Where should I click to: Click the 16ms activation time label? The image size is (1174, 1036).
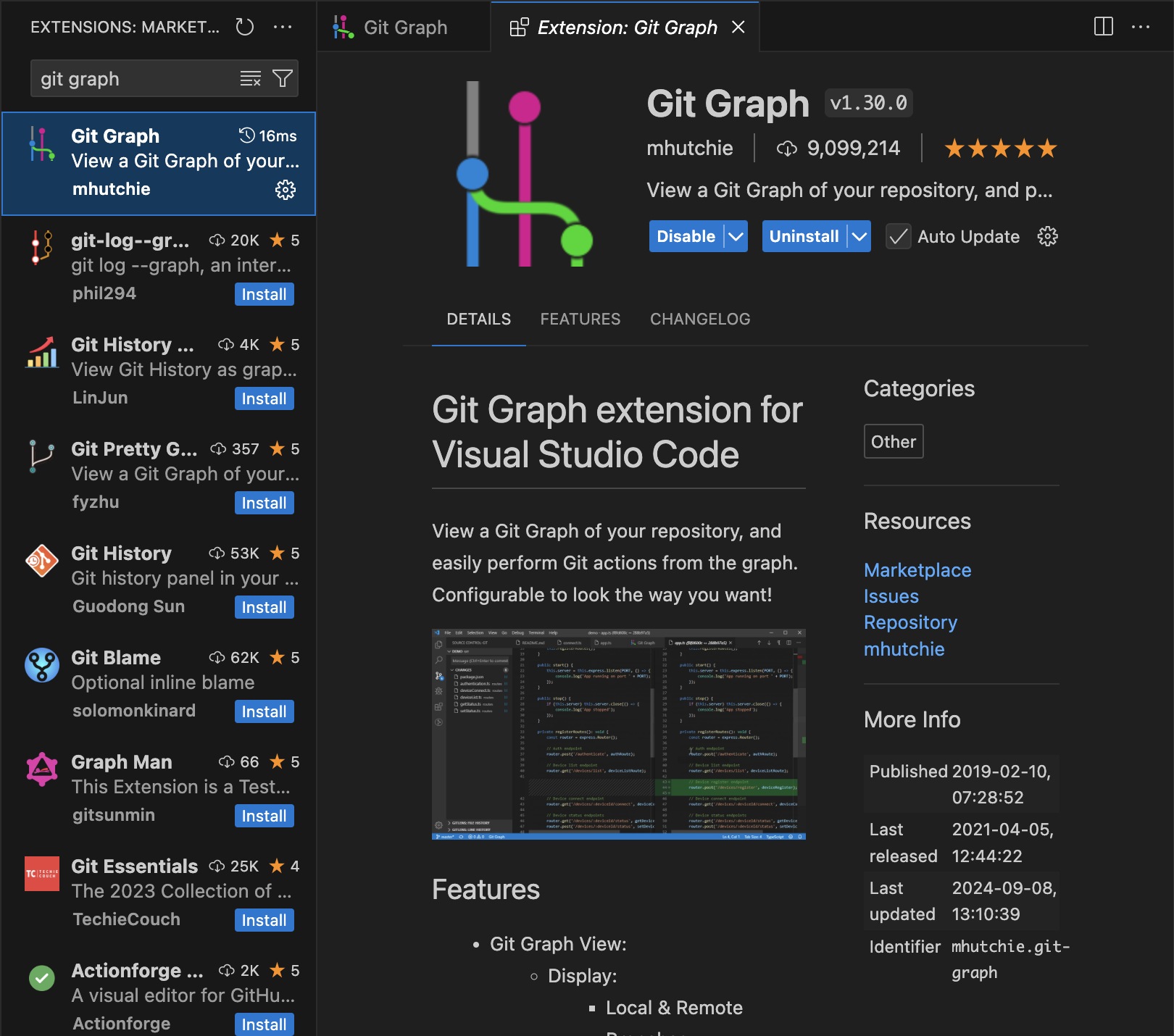pos(268,135)
